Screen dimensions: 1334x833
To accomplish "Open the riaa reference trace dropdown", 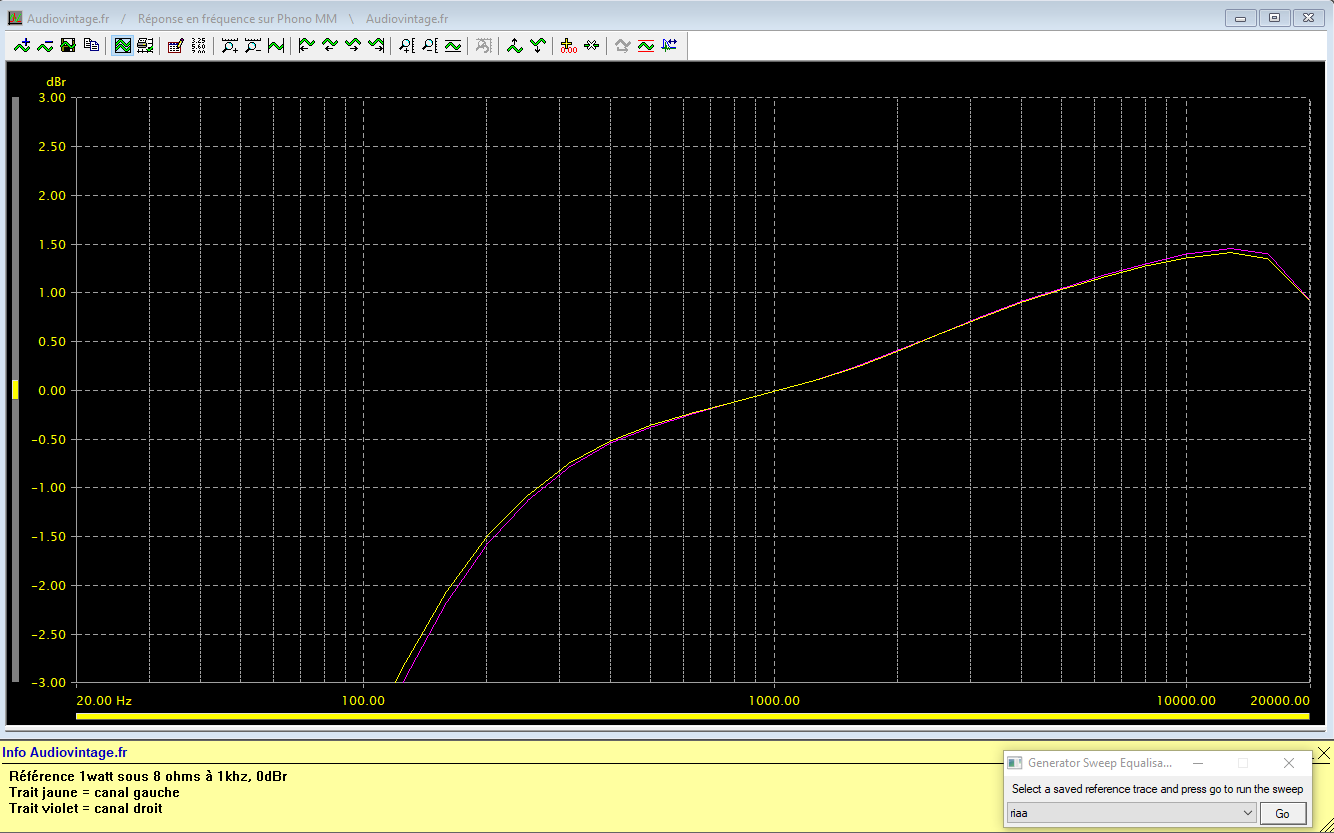I will point(1131,813).
